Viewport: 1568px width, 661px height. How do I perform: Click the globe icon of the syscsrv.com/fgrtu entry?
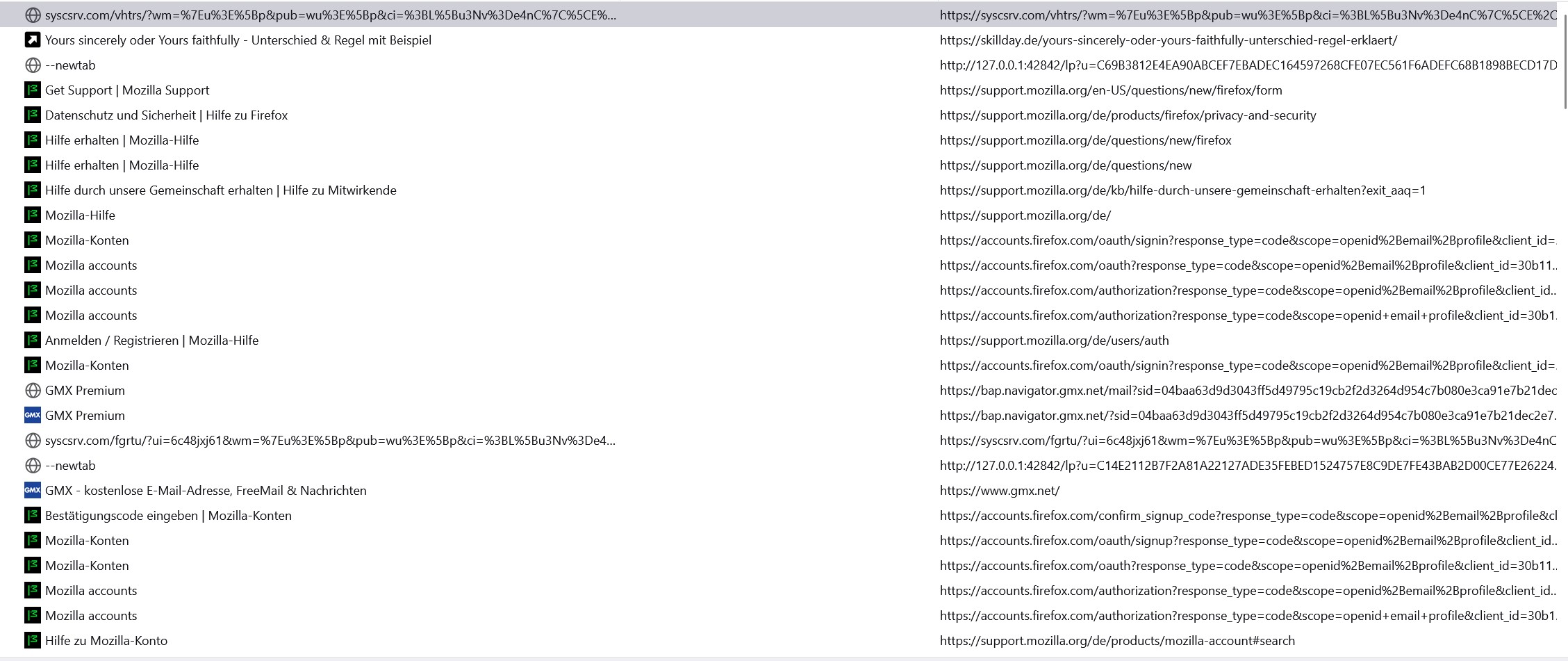[x=33, y=441]
